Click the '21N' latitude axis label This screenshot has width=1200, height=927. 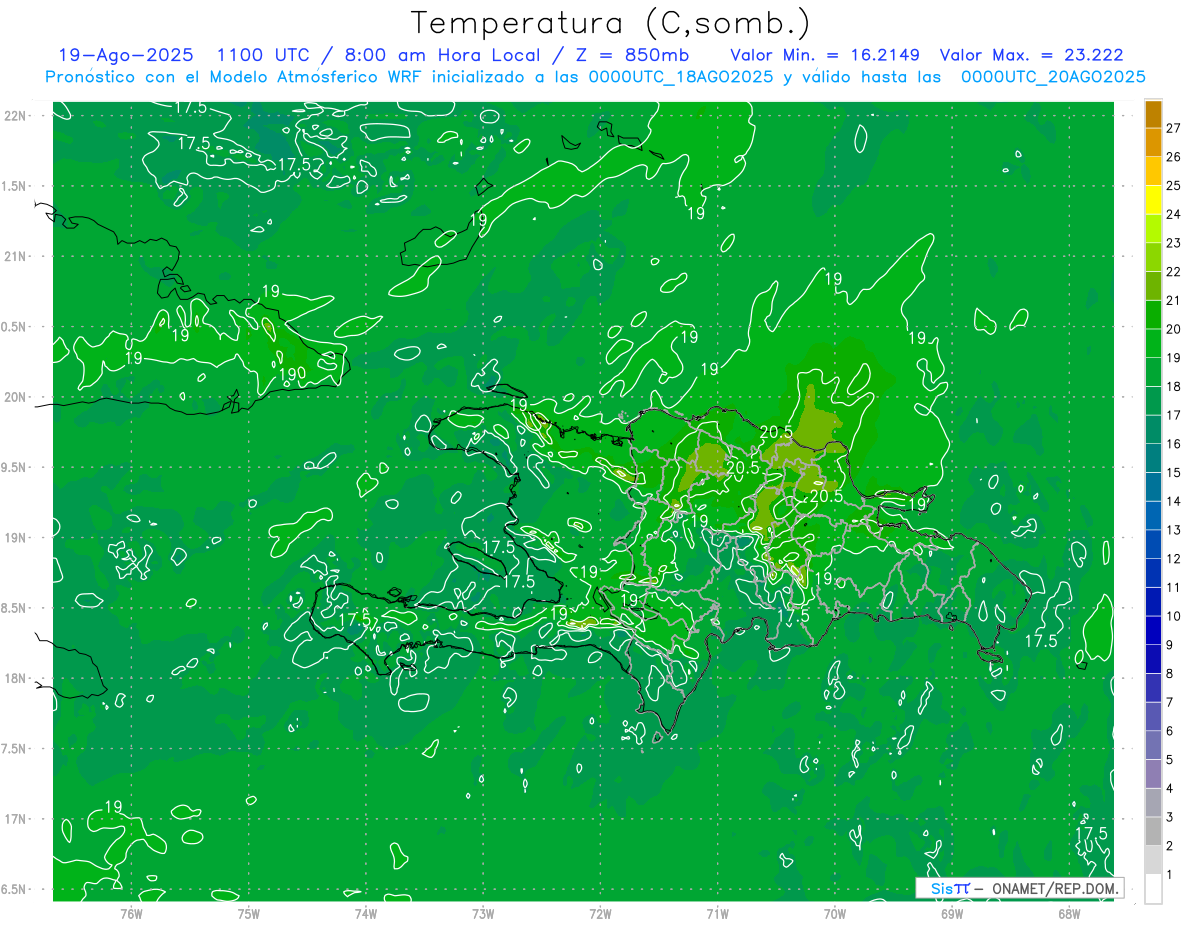(16, 256)
